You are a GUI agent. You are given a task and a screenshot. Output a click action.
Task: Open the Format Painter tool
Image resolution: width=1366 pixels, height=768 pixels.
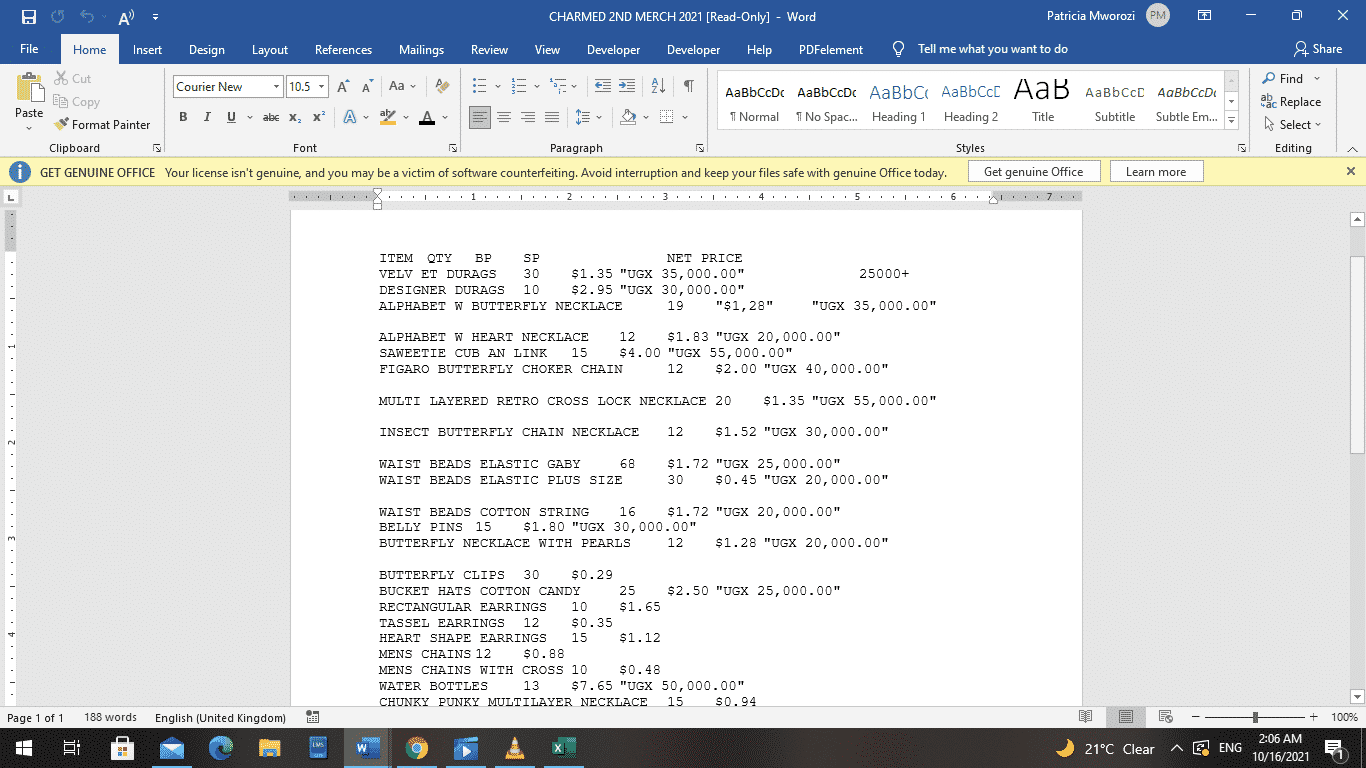[x=103, y=124]
